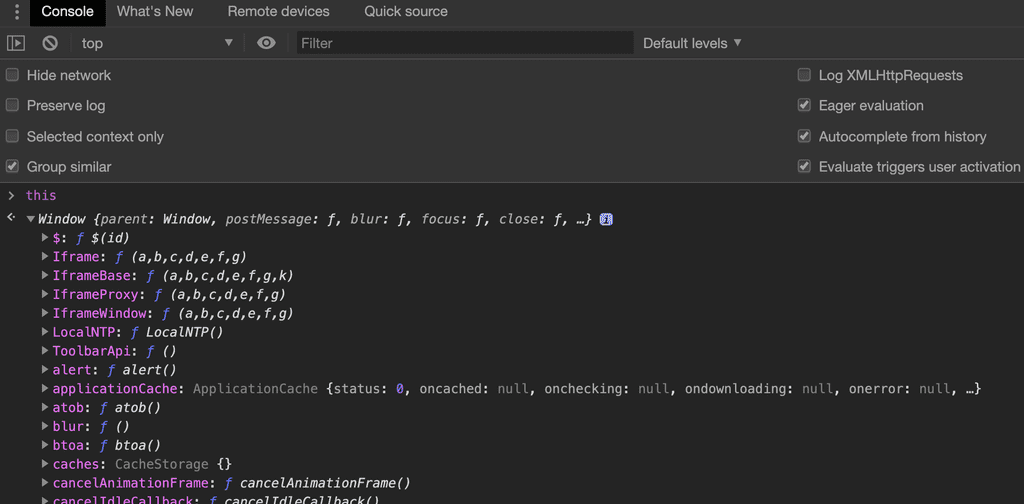Screen dimensions: 1024x504
Task: Click the info badge beside Window object
Action: [x=606, y=219]
